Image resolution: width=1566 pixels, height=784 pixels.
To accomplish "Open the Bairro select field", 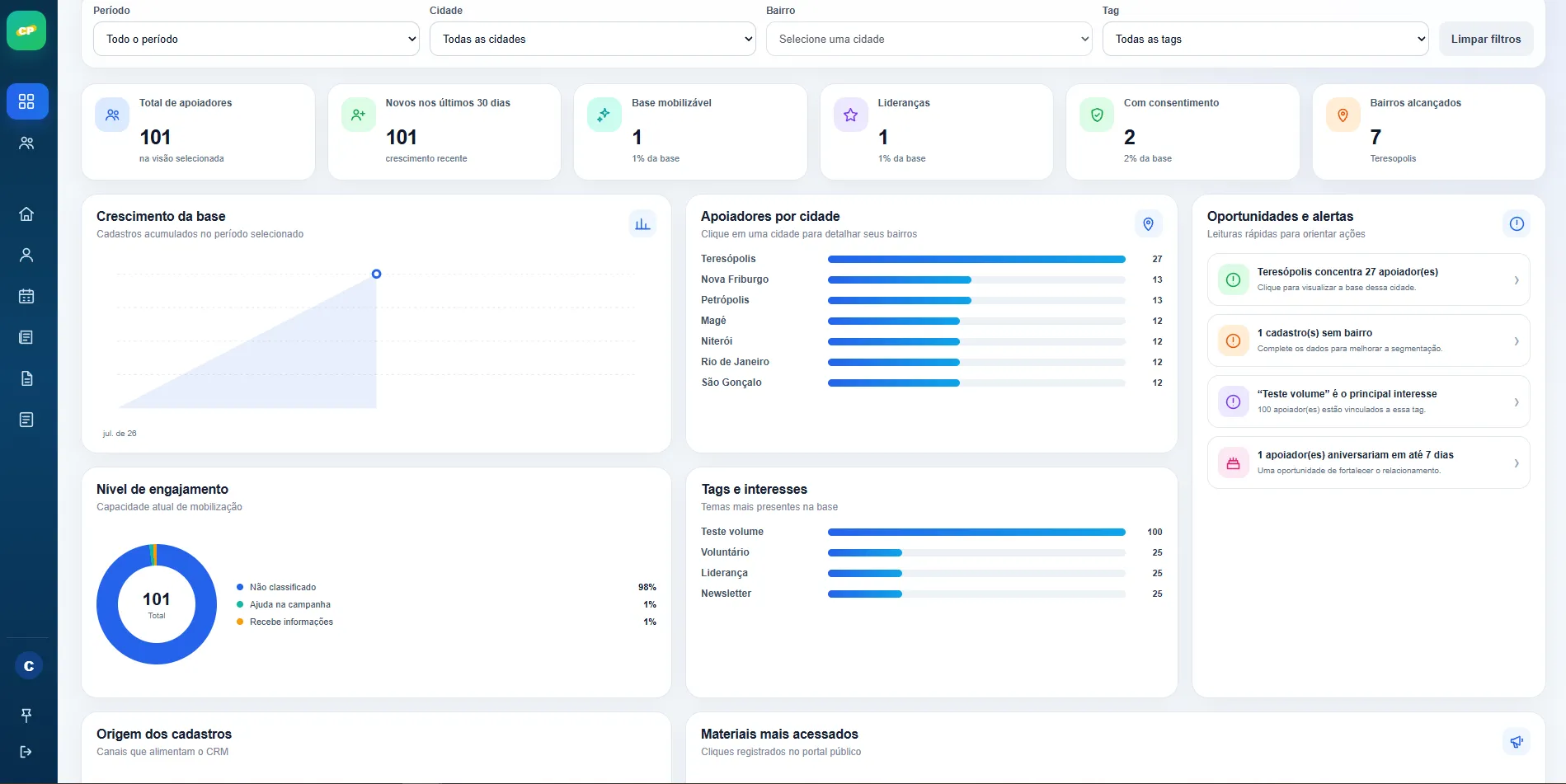I will coord(929,39).
